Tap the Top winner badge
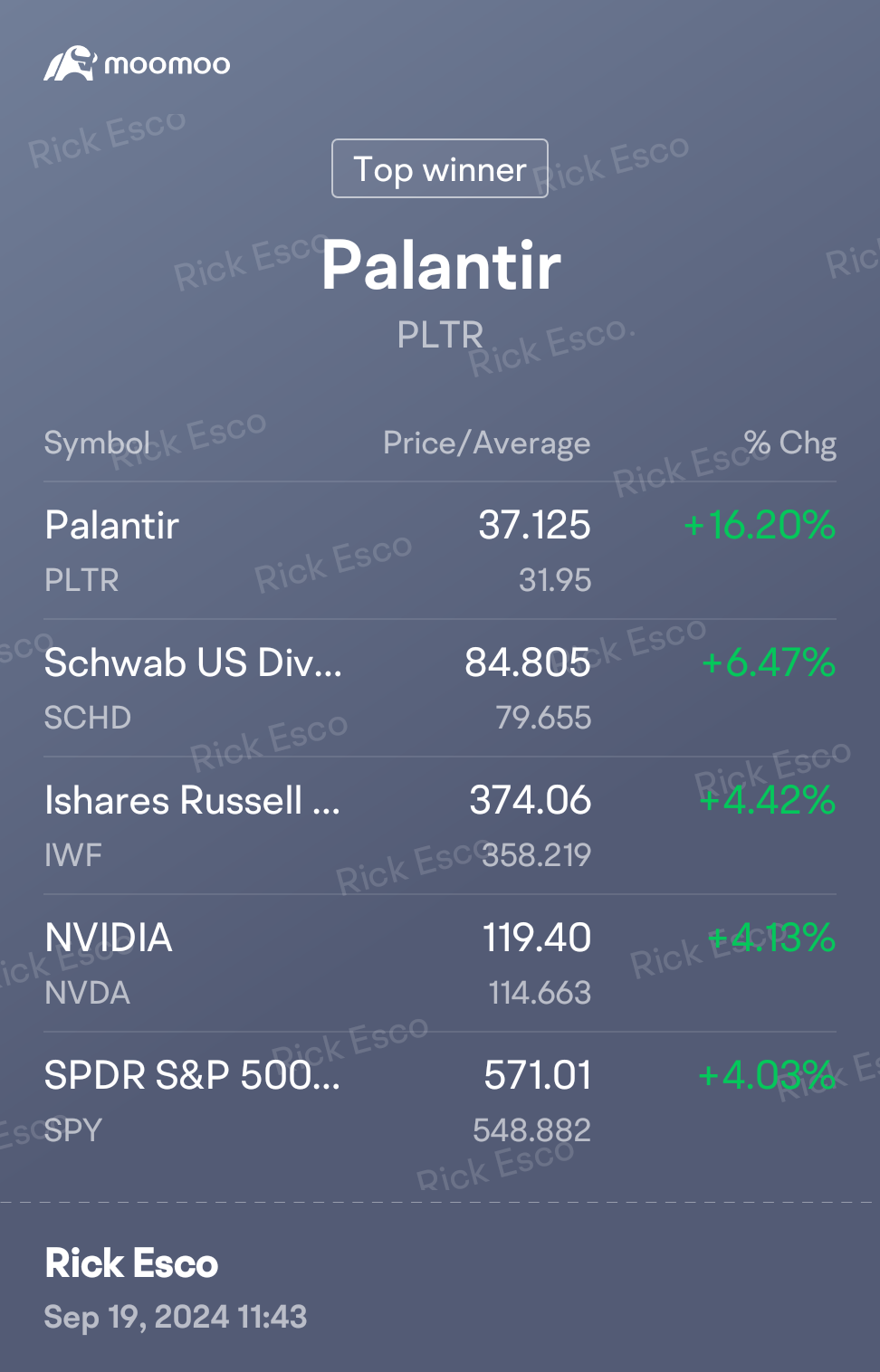Screen dimensions: 880x1372 pyautogui.click(x=440, y=168)
